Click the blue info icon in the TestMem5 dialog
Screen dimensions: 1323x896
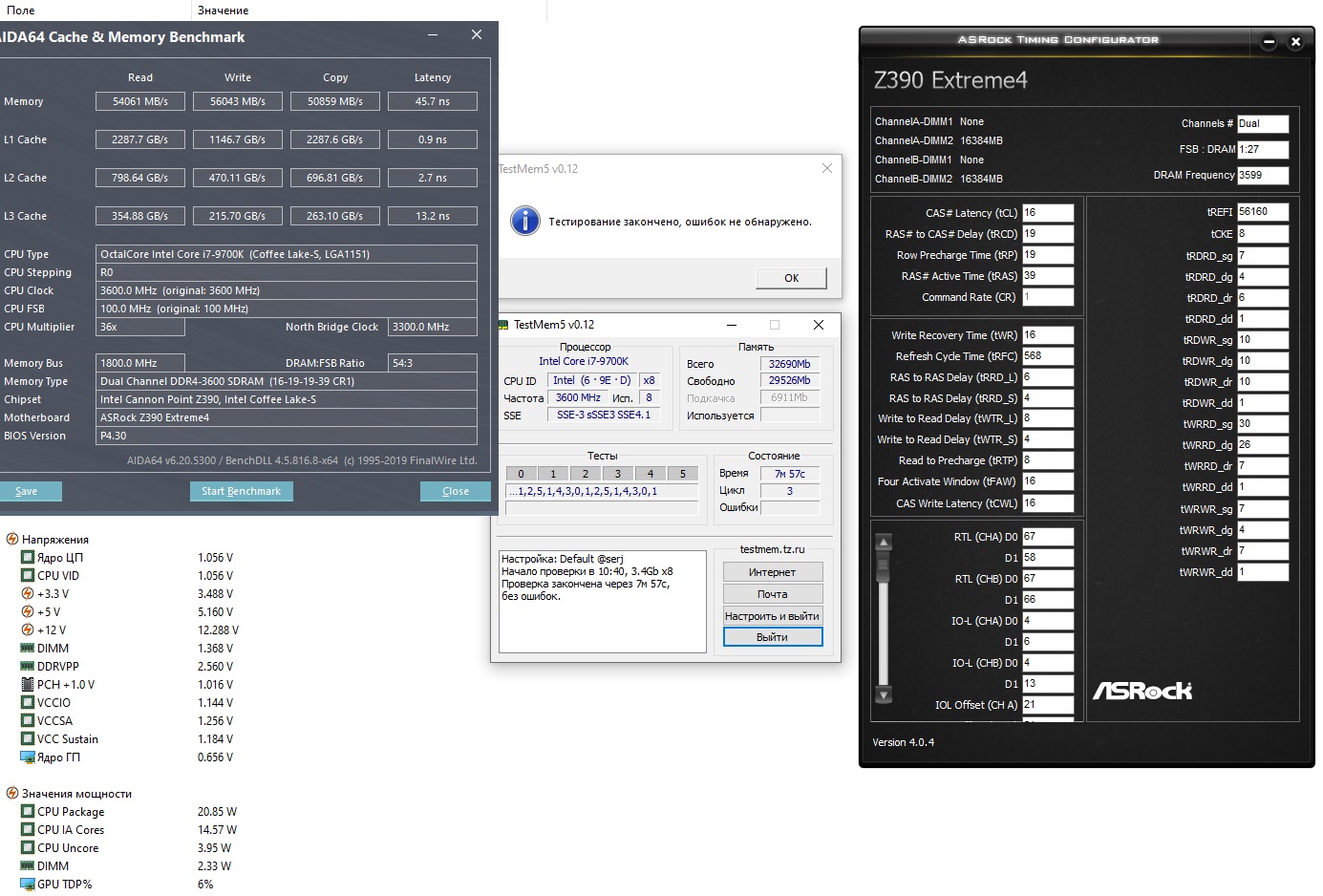(525, 221)
